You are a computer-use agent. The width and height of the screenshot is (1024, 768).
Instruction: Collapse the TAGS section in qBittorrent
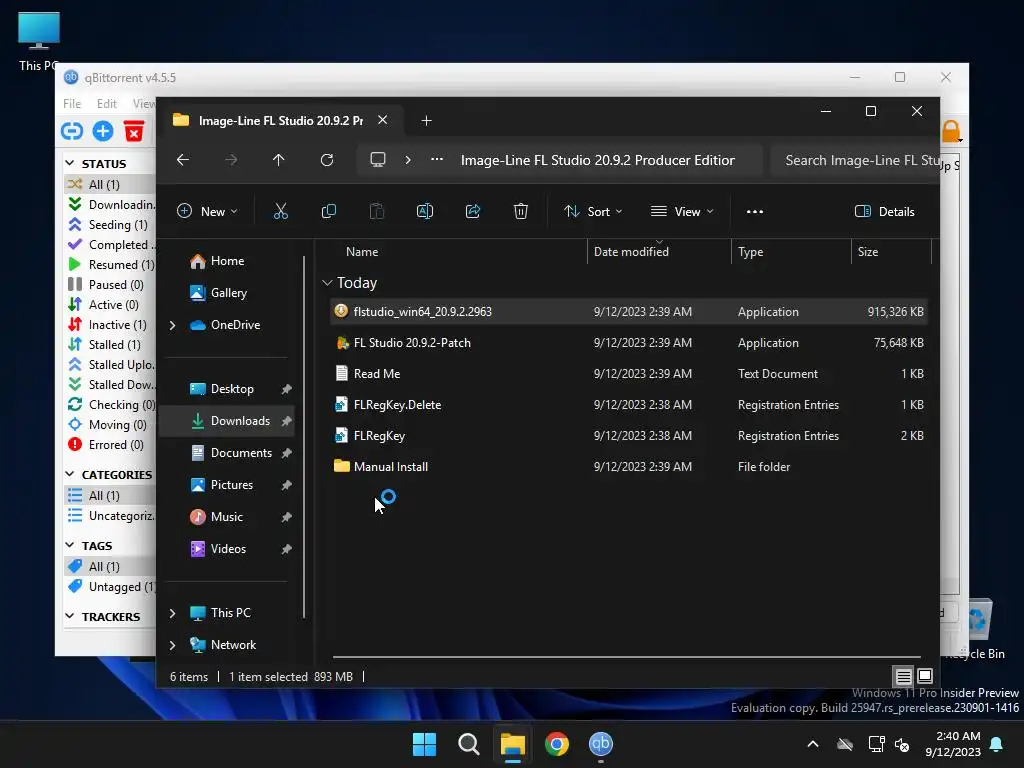point(70,545)
